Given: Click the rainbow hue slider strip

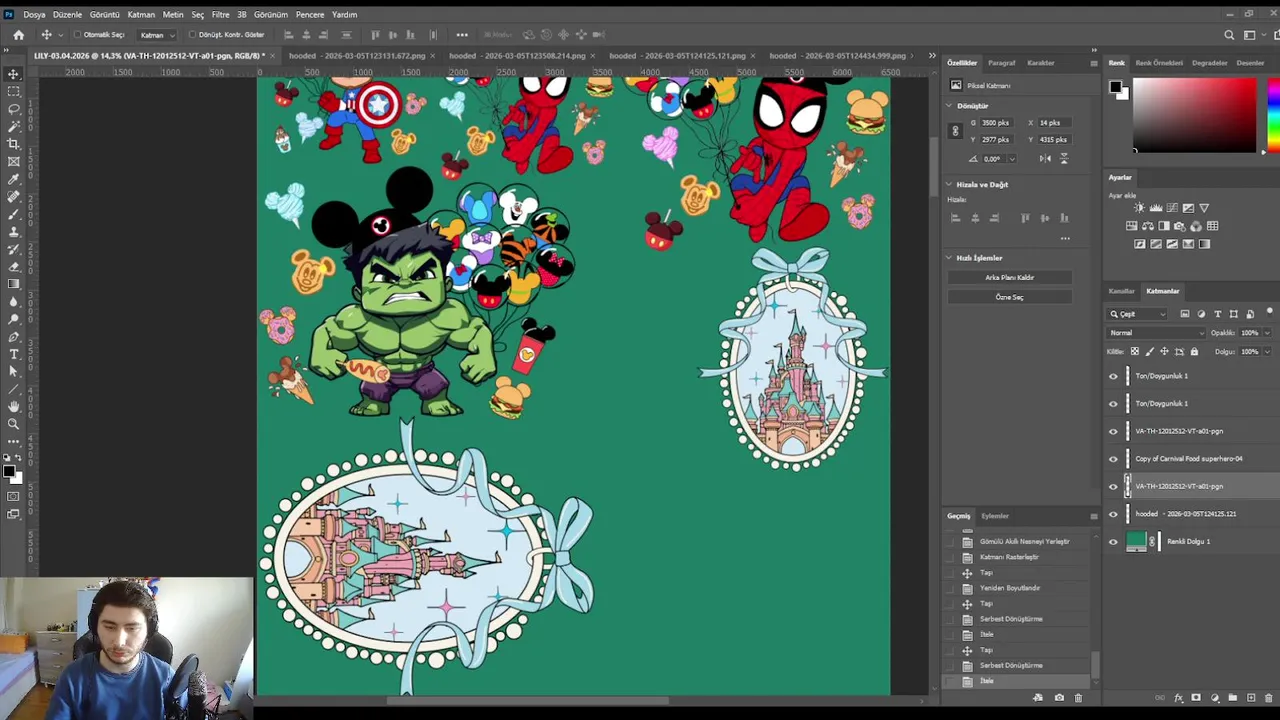Looking at the screenshot, I should coord(1273,115).
